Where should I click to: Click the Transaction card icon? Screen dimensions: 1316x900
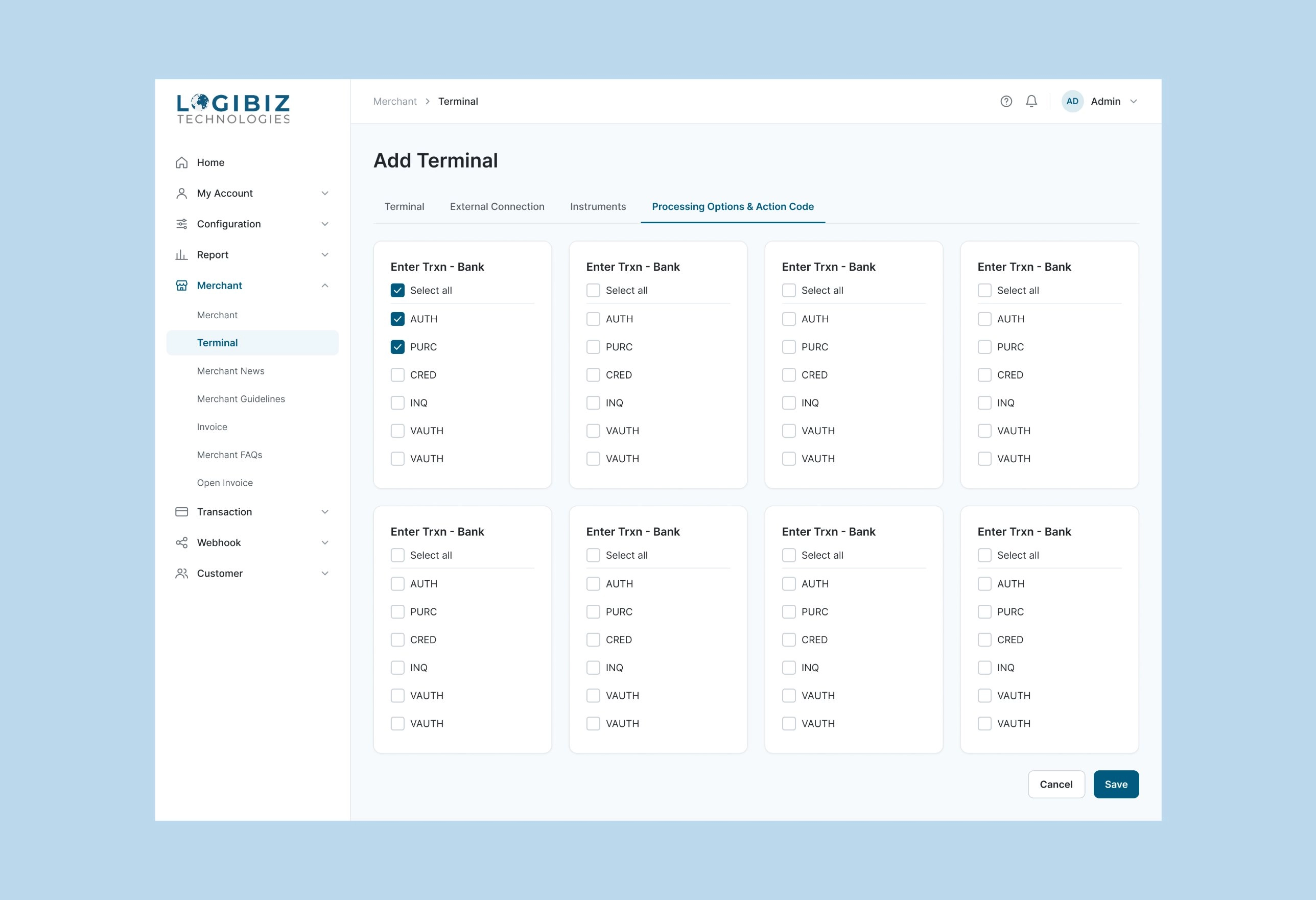coord(181,512)
